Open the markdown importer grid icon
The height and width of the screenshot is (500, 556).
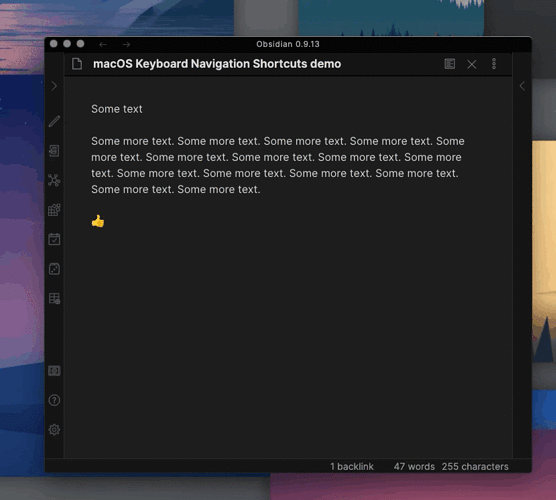pyautogui.click(x=54, y=210)
